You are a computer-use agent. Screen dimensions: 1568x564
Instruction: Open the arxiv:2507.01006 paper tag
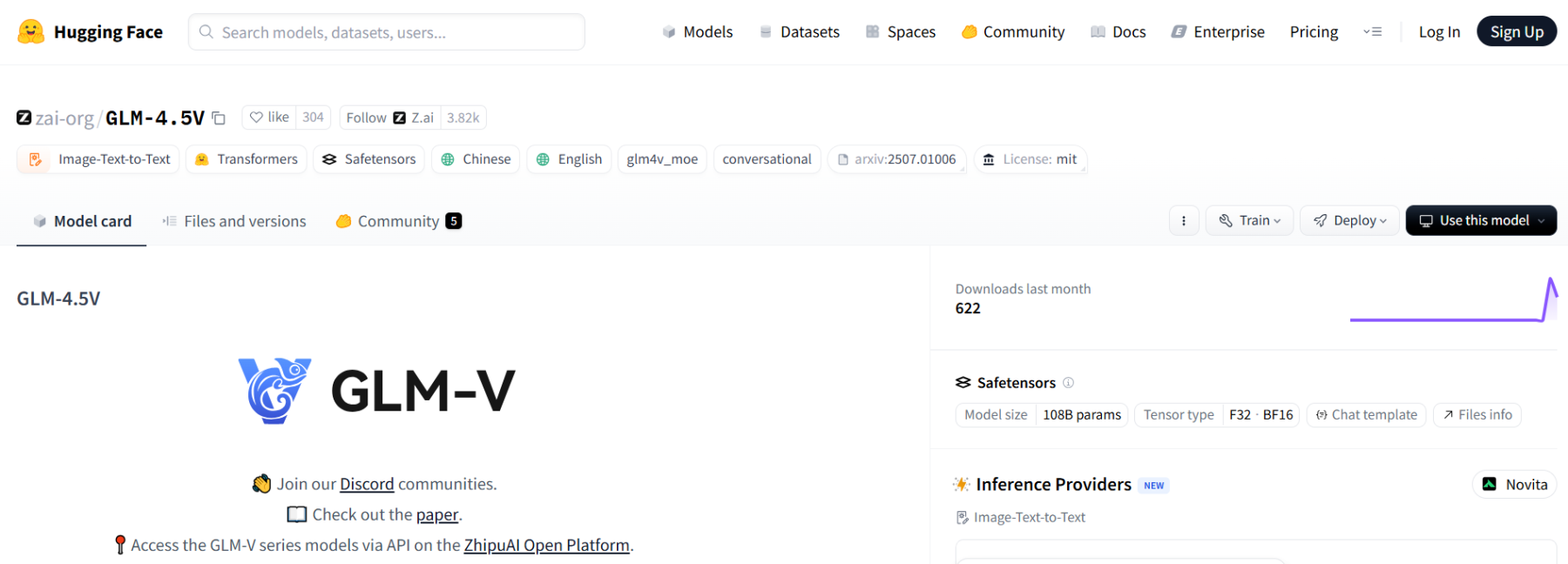896,159
